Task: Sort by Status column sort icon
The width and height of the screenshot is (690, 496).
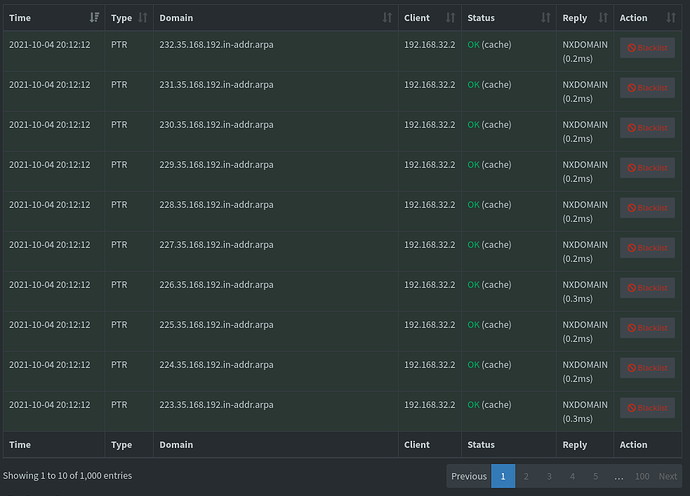Action: click(545, 18)
